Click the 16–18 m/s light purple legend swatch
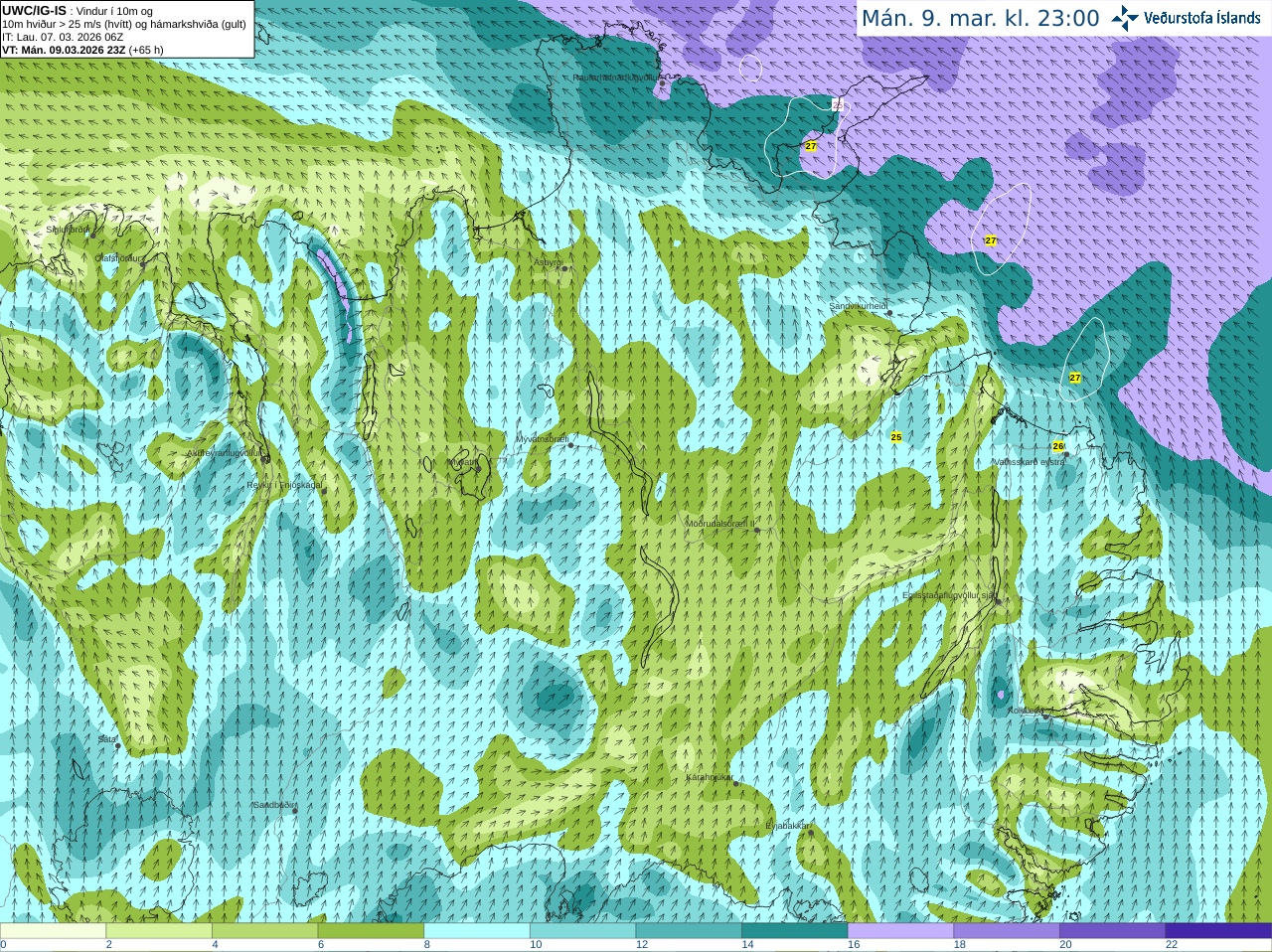The height and width of the screenshot is (952, 1272). 900,930
